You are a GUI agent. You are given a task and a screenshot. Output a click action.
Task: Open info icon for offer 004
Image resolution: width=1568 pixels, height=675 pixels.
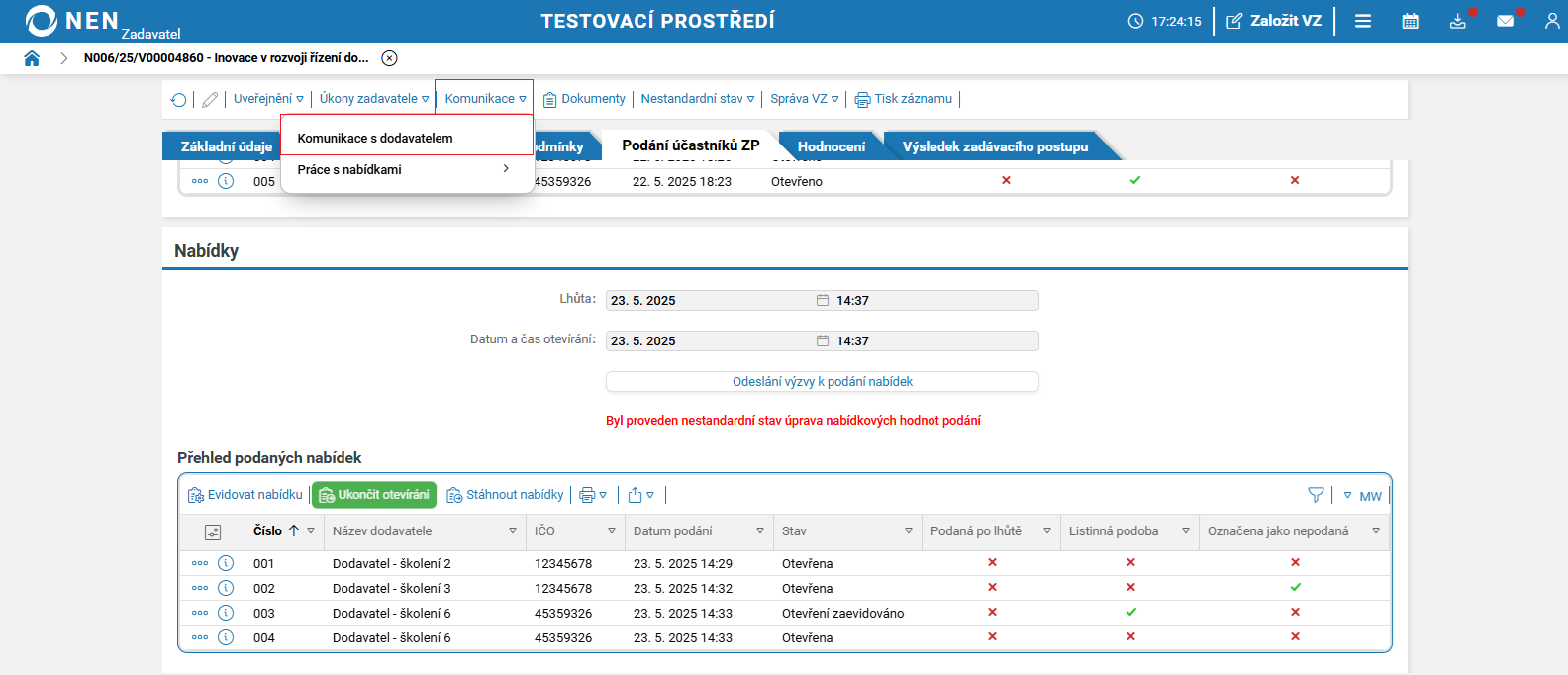(x=226, y=637)
